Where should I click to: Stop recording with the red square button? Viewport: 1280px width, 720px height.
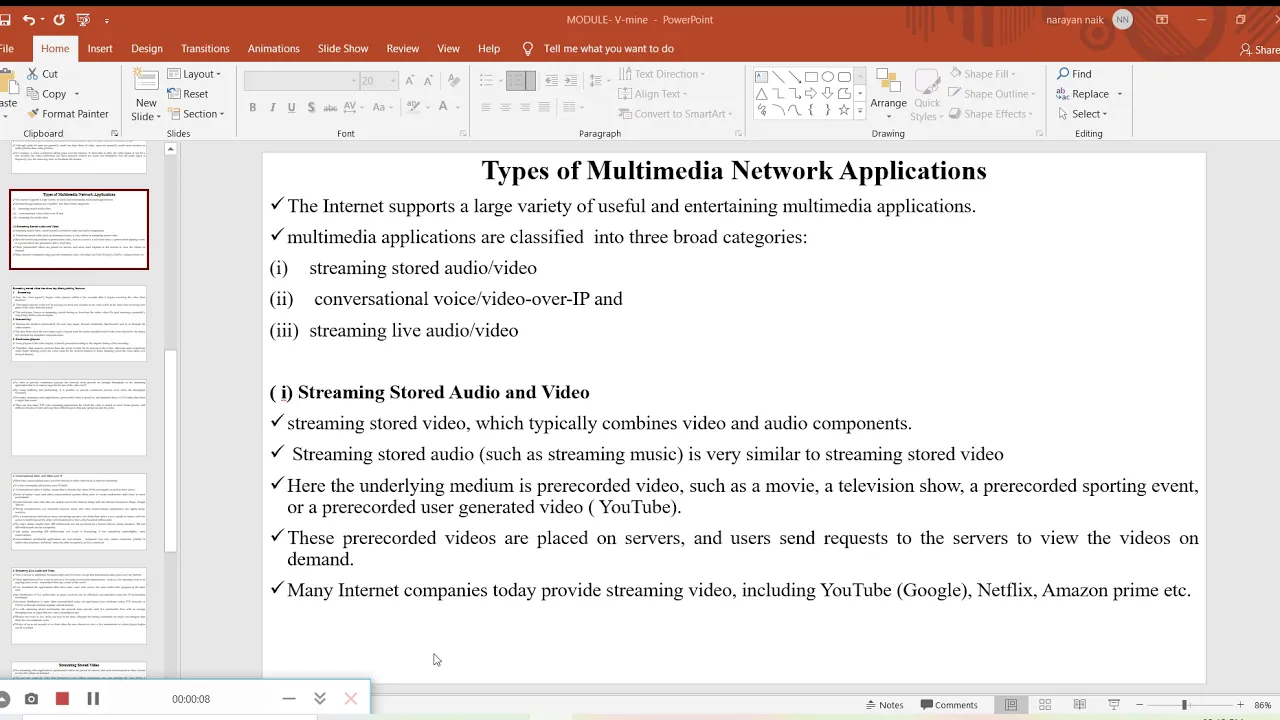pyautogui.click(x=62, y=699)
